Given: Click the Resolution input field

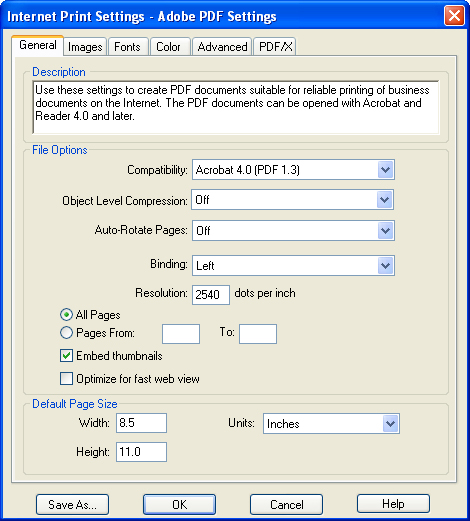Looking at the screenshot, I should coord(211,295).
